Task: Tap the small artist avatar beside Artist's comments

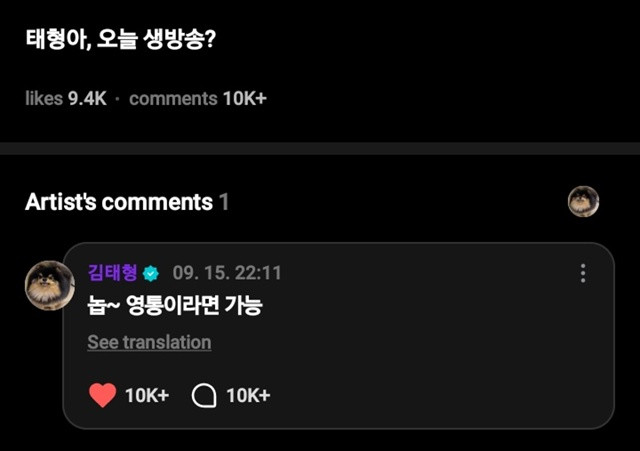Action: coord(583,202)
